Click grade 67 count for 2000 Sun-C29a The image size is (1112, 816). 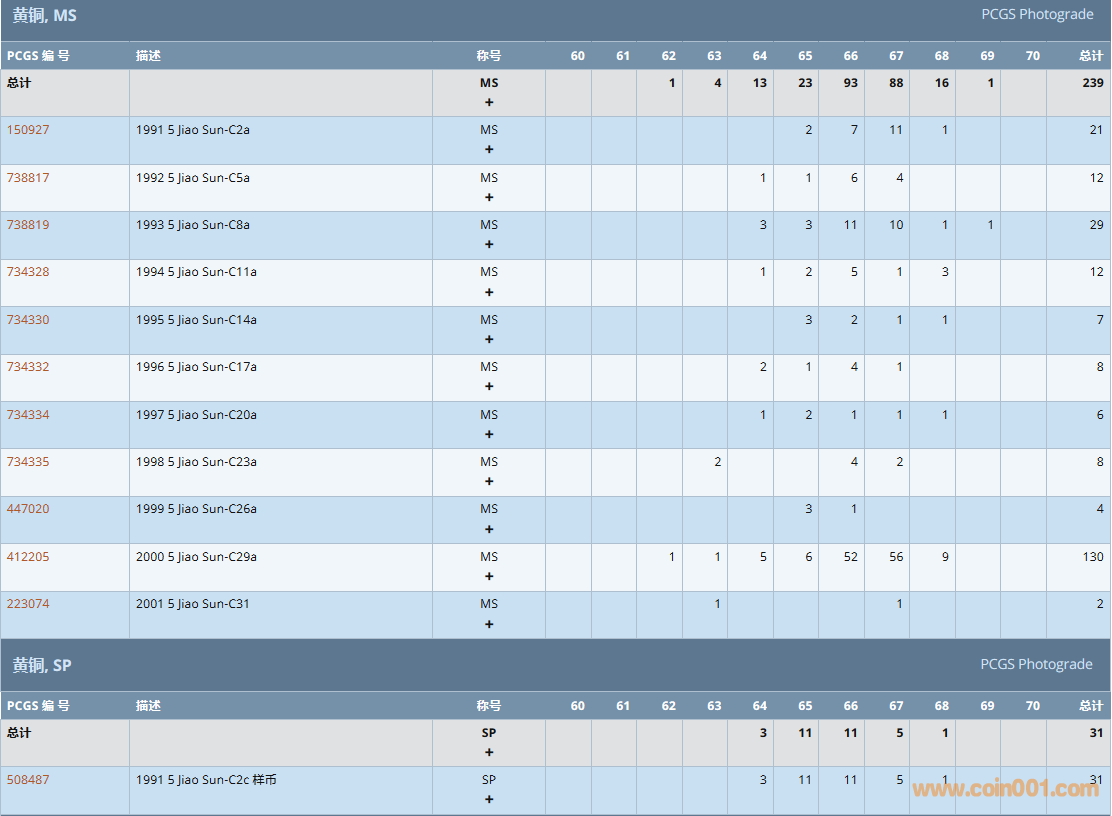point(896,557)
